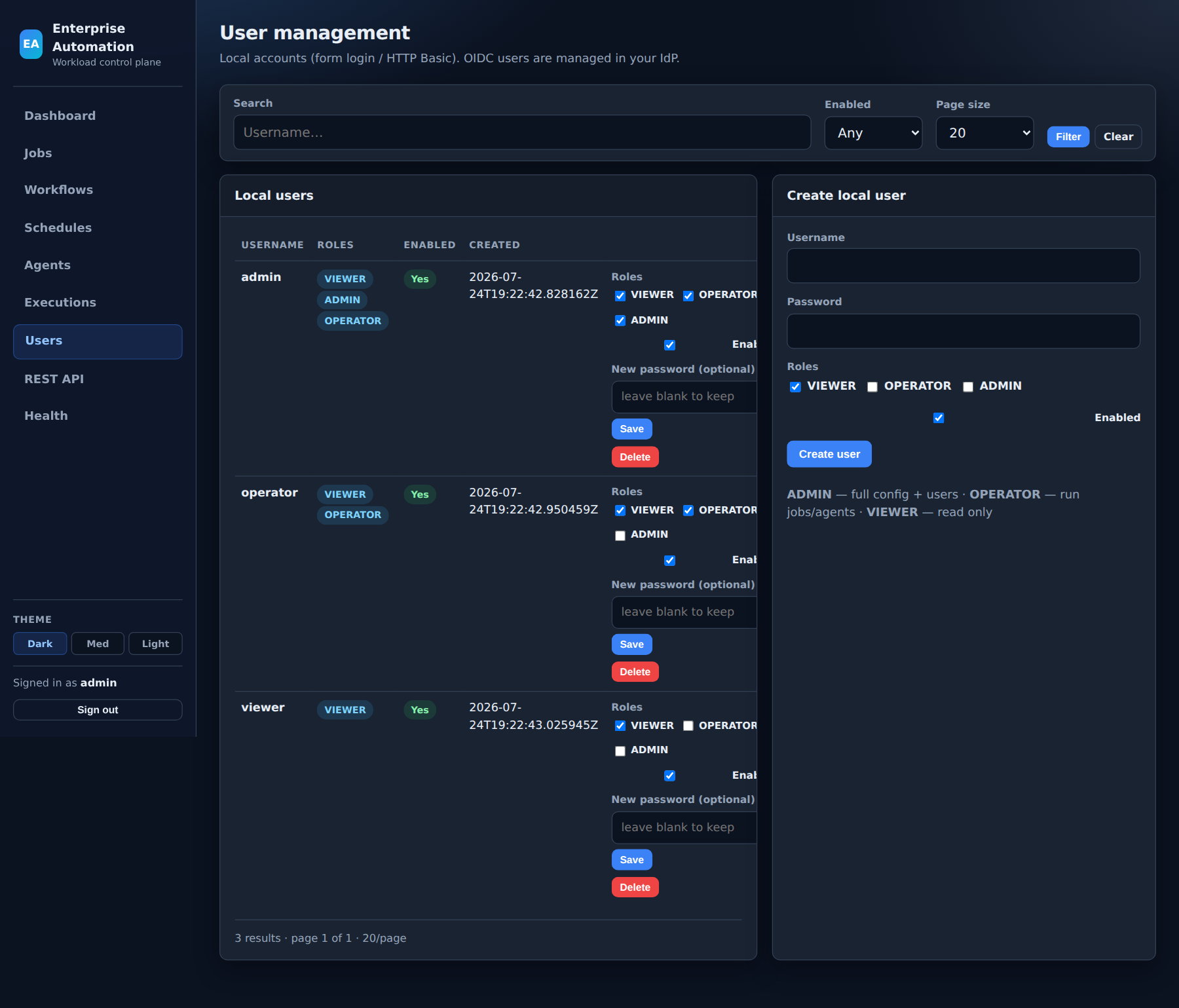View the Executions page
The image size is (1179, 1008).
tap(98, 303)
